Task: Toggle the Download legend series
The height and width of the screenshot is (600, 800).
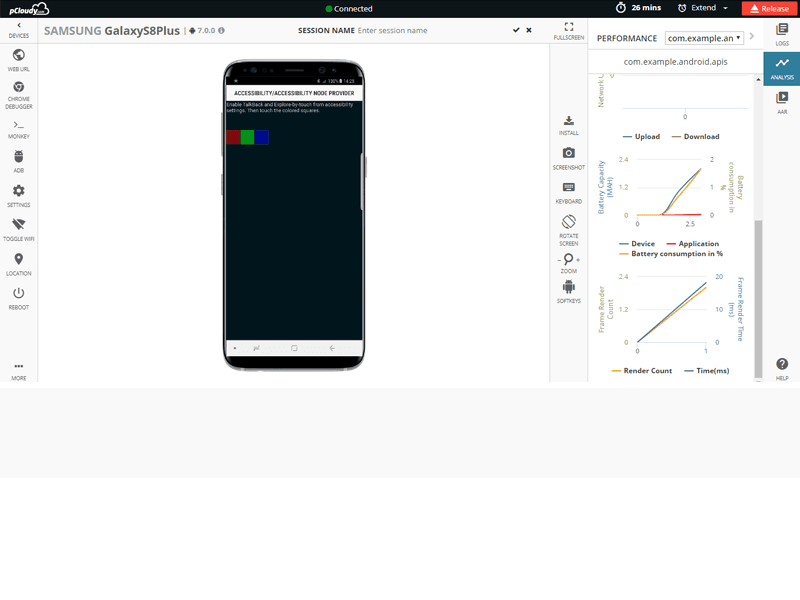Action: tap(695, 137)
